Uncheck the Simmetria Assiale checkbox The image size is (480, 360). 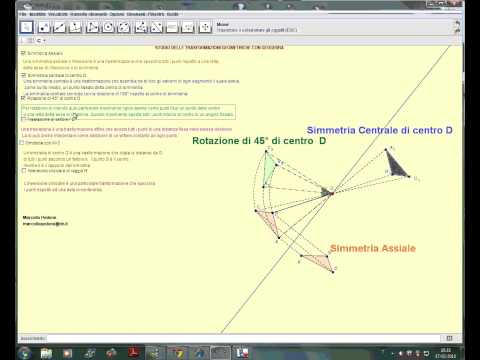pos(23,53)
